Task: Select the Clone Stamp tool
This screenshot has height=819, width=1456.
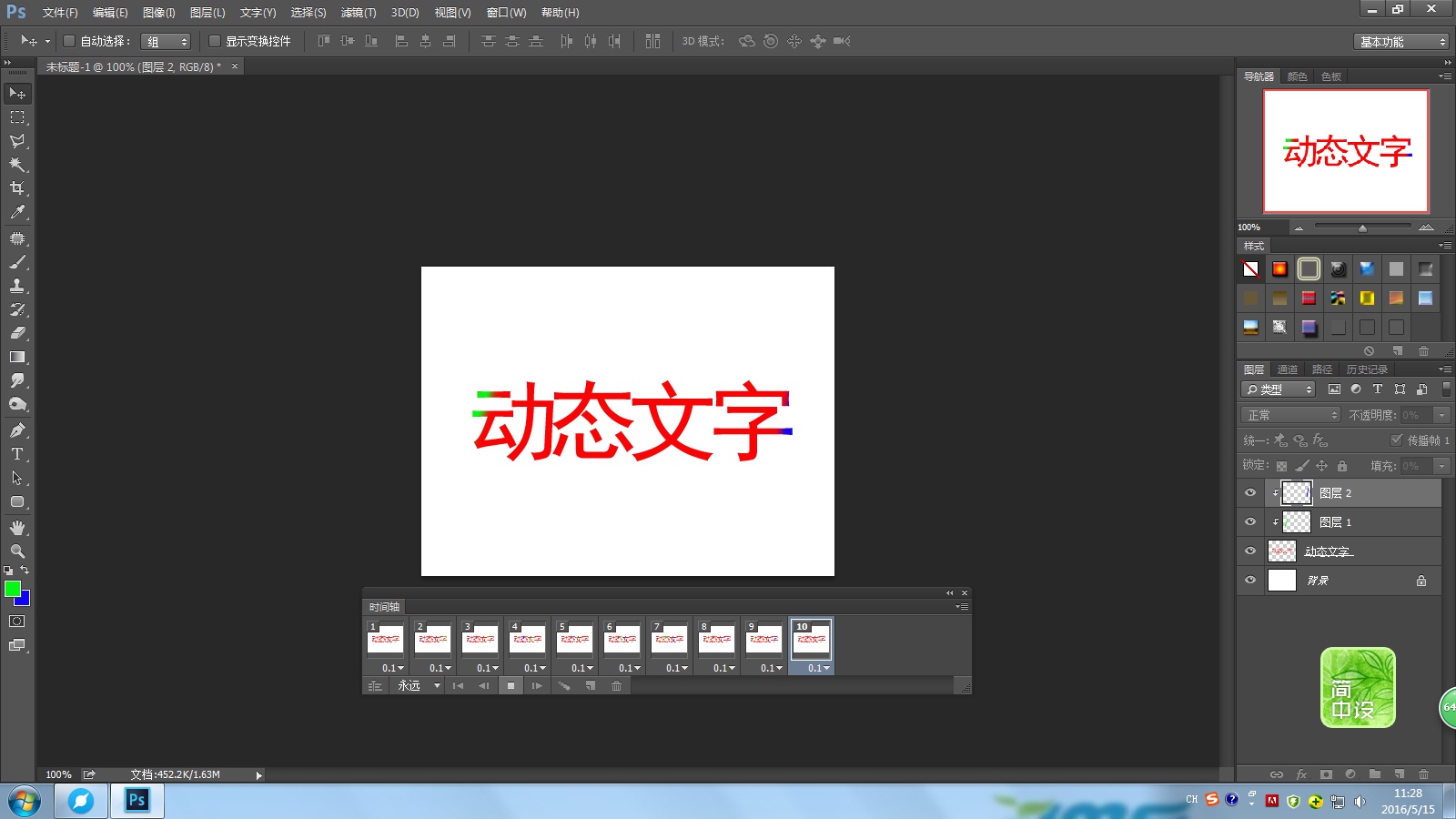Action: pyautogui.click(x=17, y=286)
